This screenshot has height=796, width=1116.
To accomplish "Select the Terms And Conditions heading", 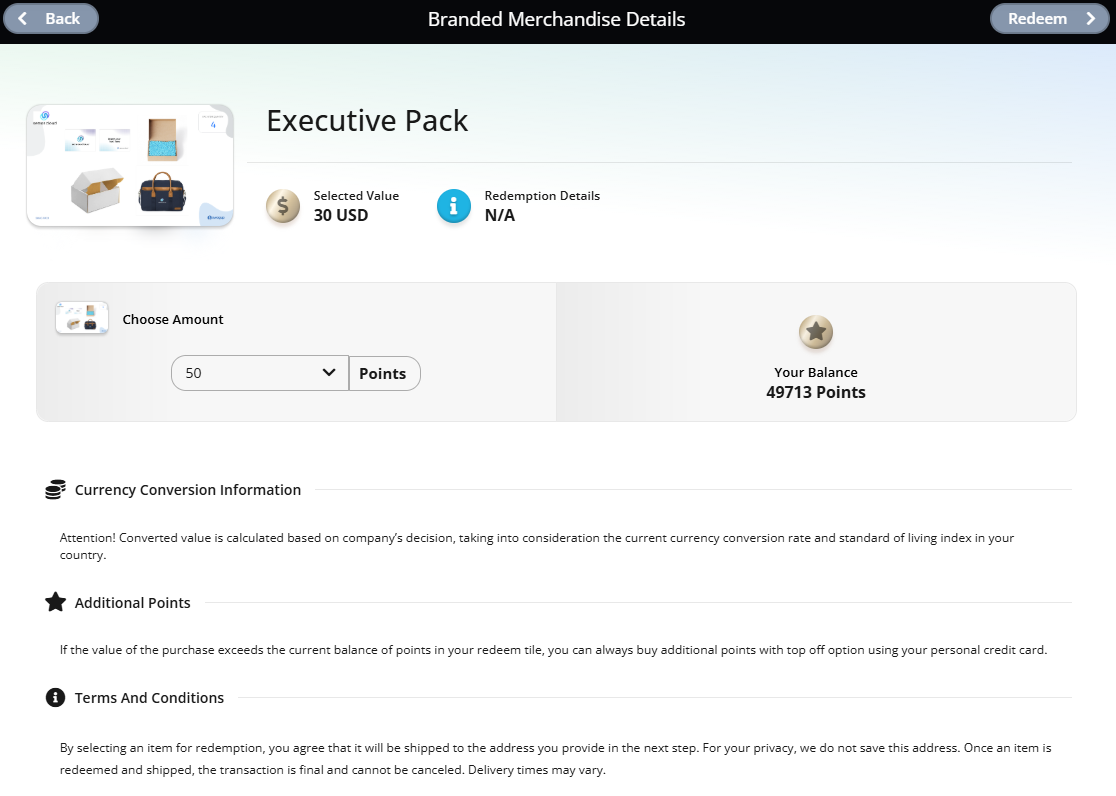I will coord(149,698).
